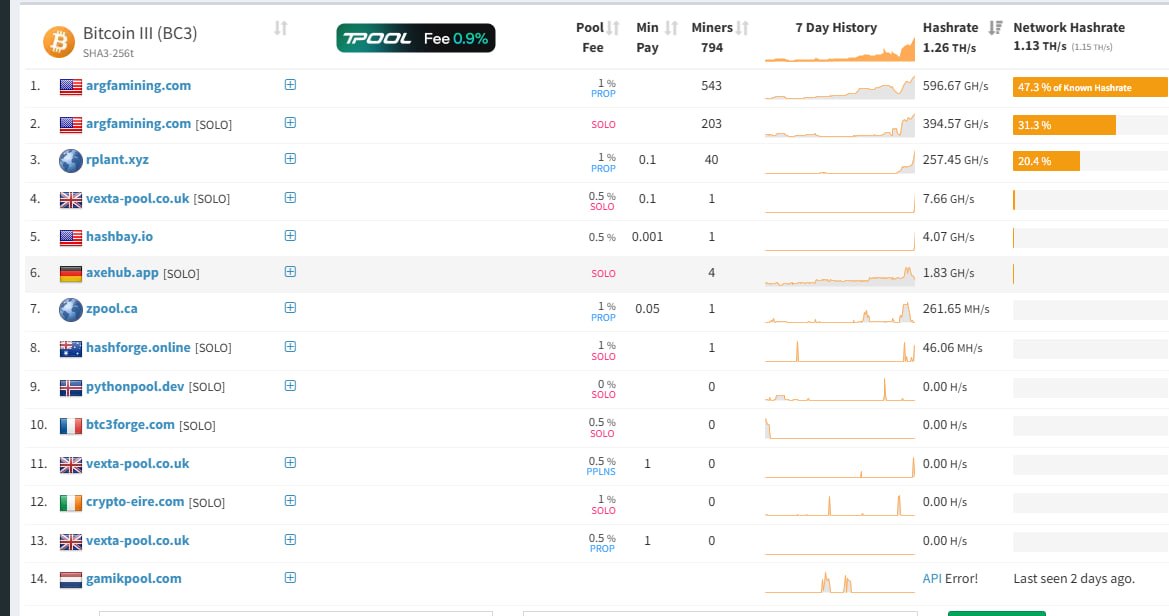Click the globe icon next to zpool.ca
The height and width of the screenshot is (616, 1169).
[71, 309]
